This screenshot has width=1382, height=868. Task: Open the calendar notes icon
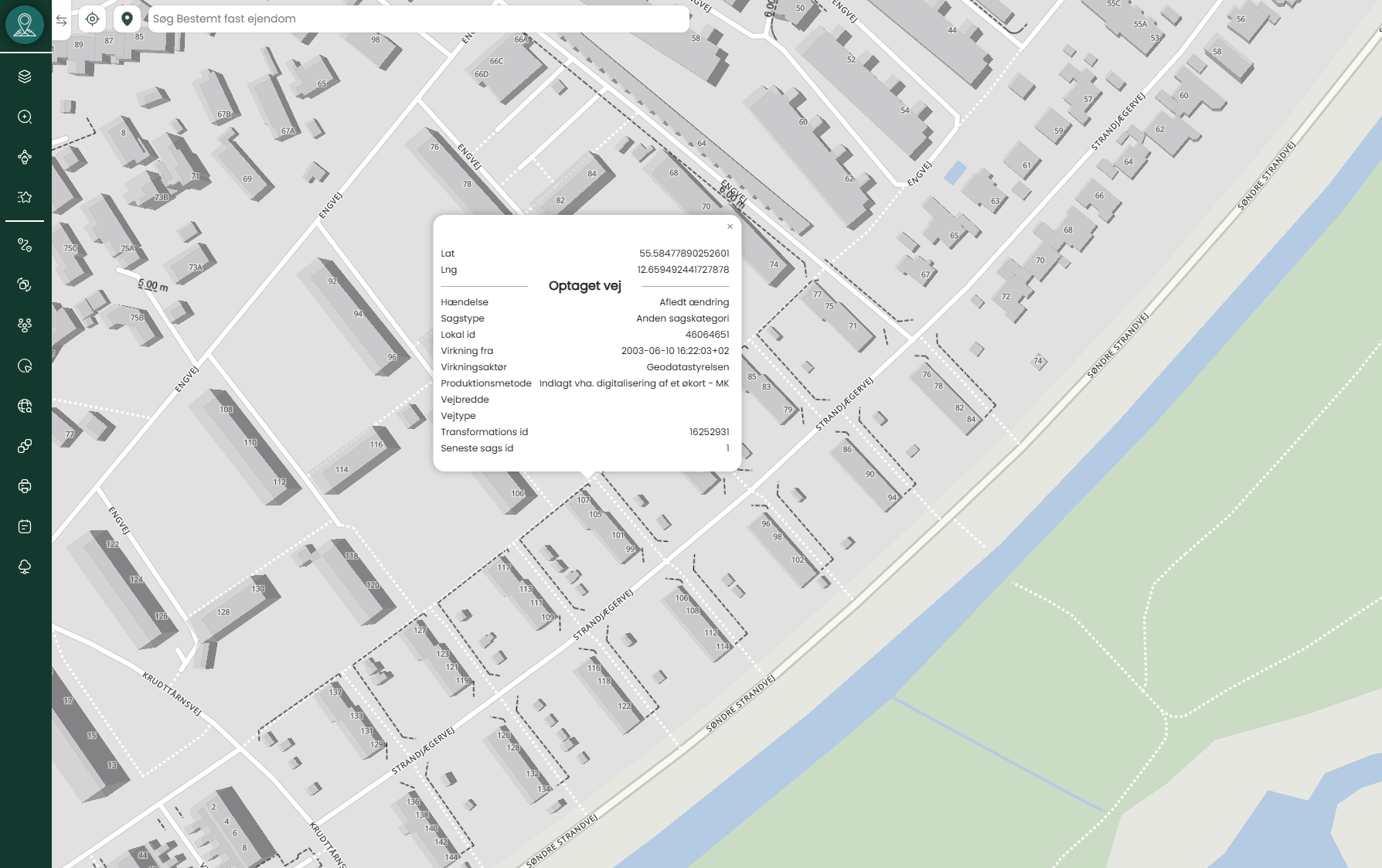tap(25, 526)
